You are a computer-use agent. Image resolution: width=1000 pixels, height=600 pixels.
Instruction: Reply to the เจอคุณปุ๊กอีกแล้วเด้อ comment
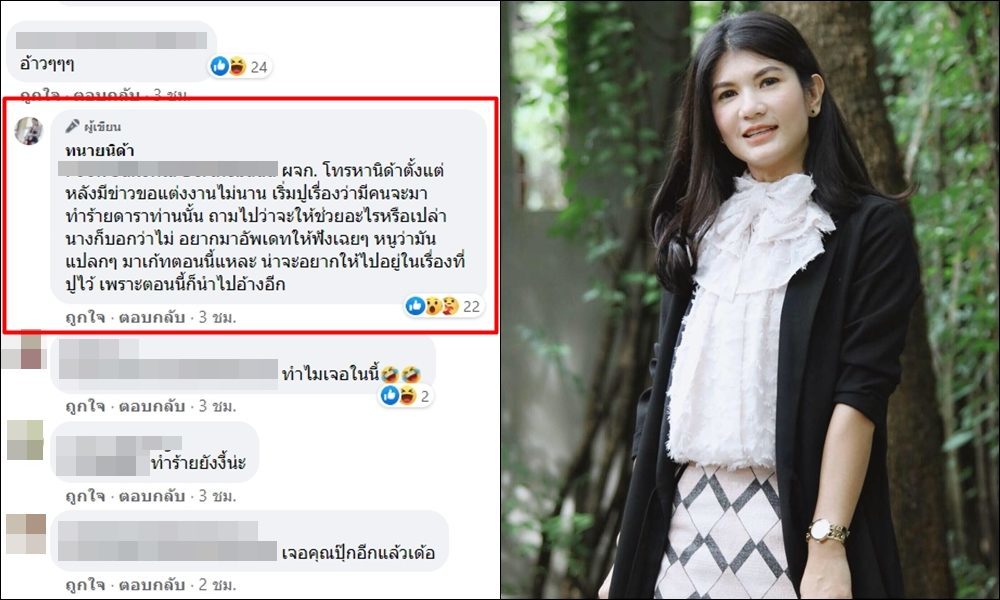152,585
